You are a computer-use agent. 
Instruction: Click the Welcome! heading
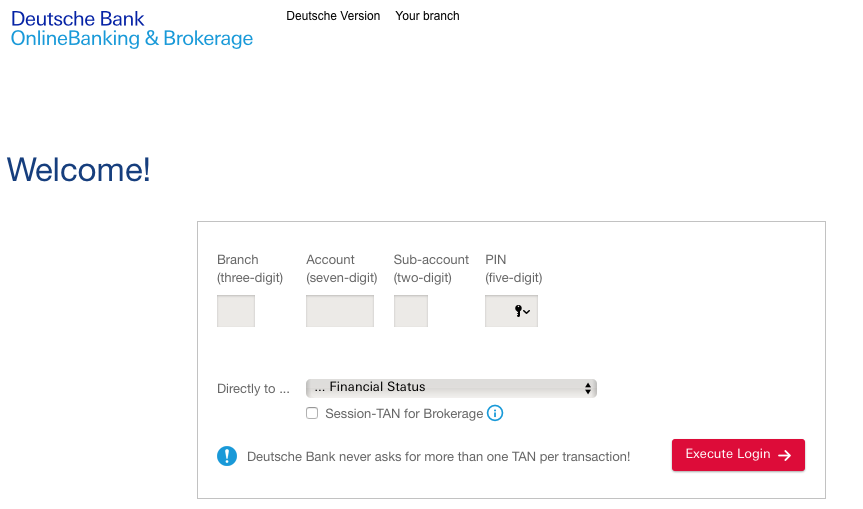coord(78,169)
